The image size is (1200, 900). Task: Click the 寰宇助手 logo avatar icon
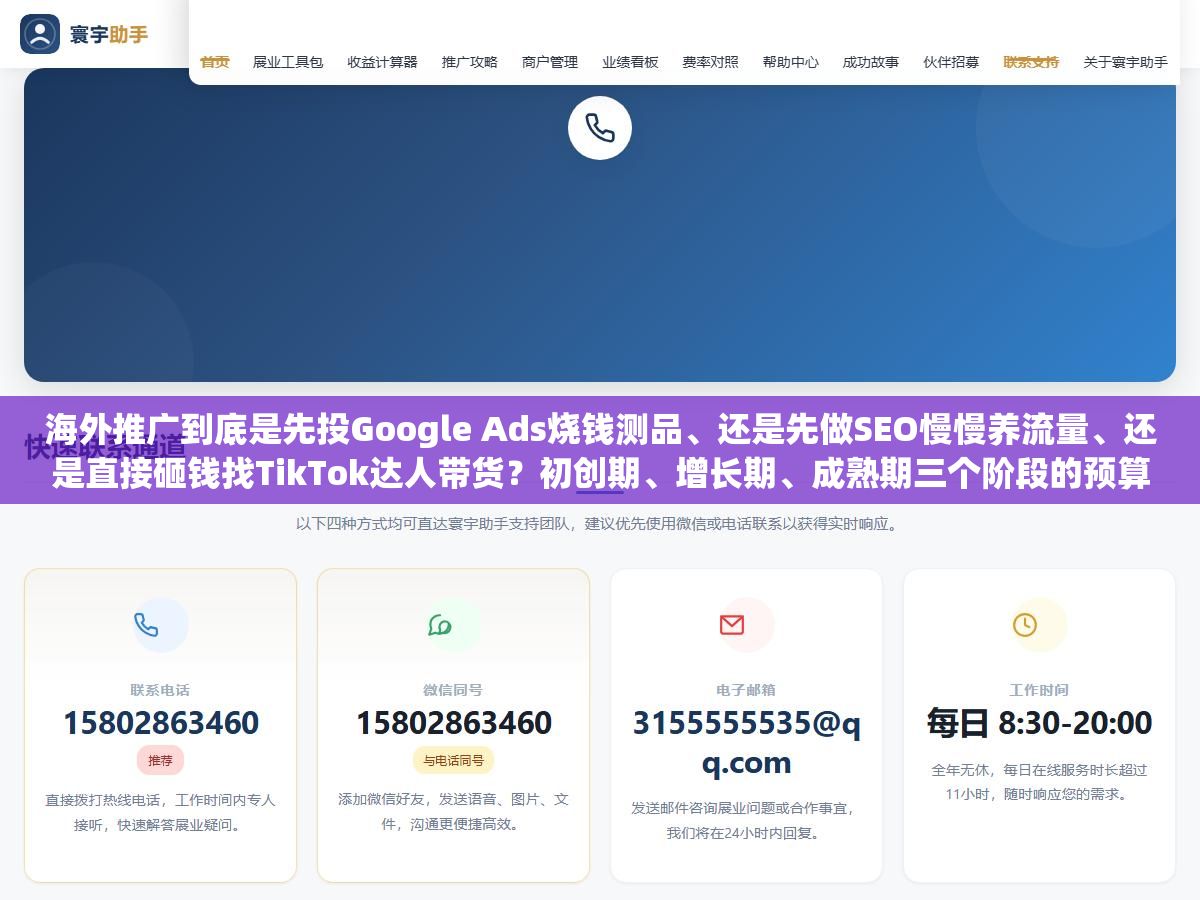[x=40, y=34]
